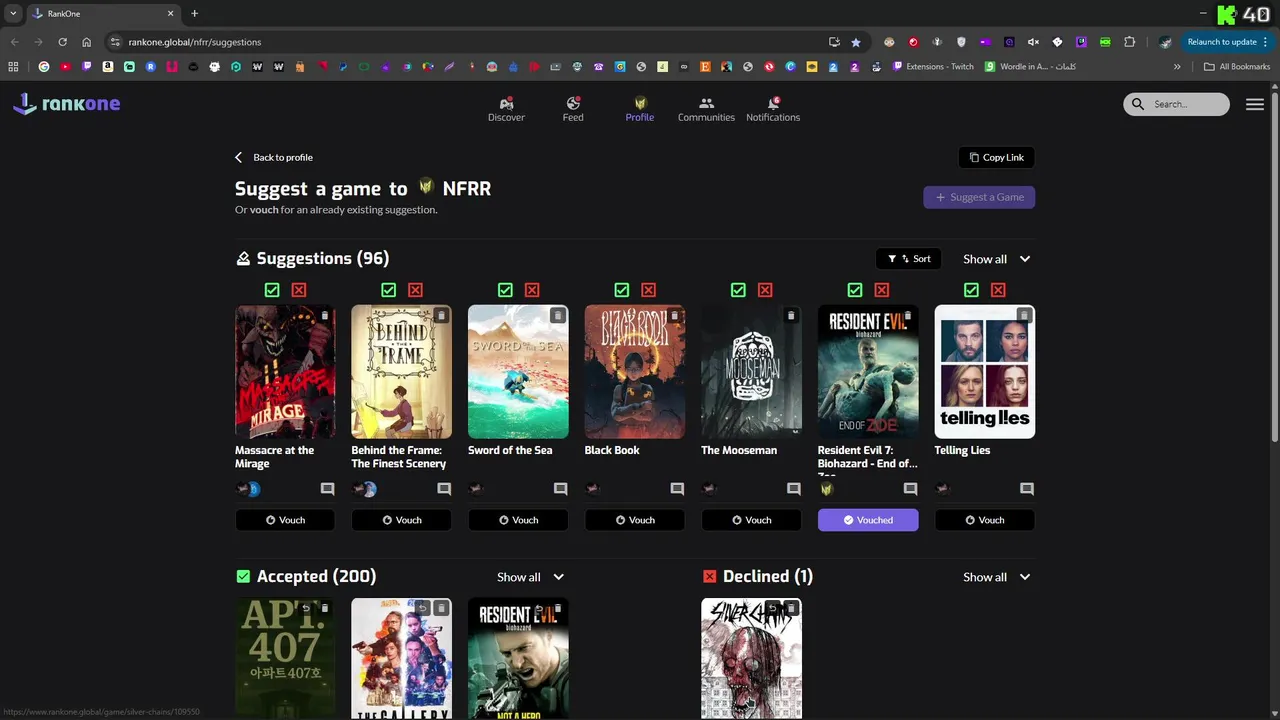1280x720 pixels.
Task: Click trash icon on The Mooseman cover
Action: (x=791, y=315)
